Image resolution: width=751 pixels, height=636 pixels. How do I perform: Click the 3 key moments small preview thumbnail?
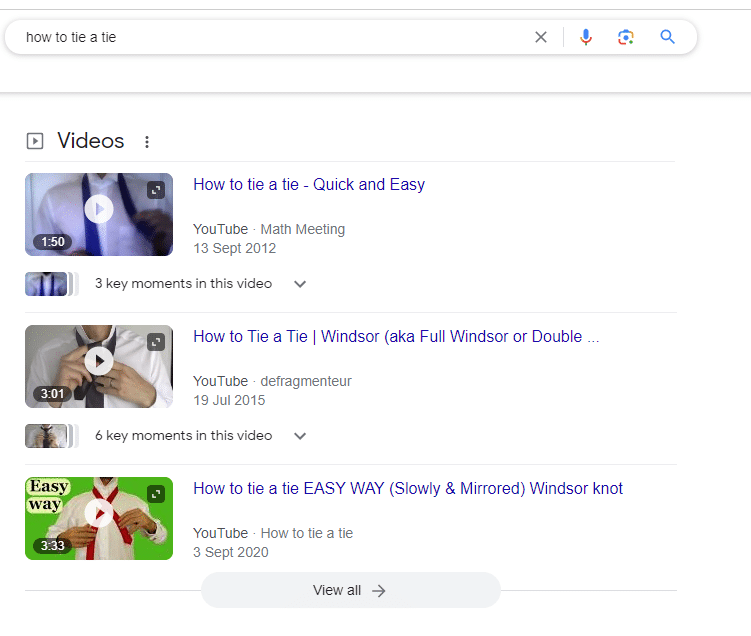point(51,284)
